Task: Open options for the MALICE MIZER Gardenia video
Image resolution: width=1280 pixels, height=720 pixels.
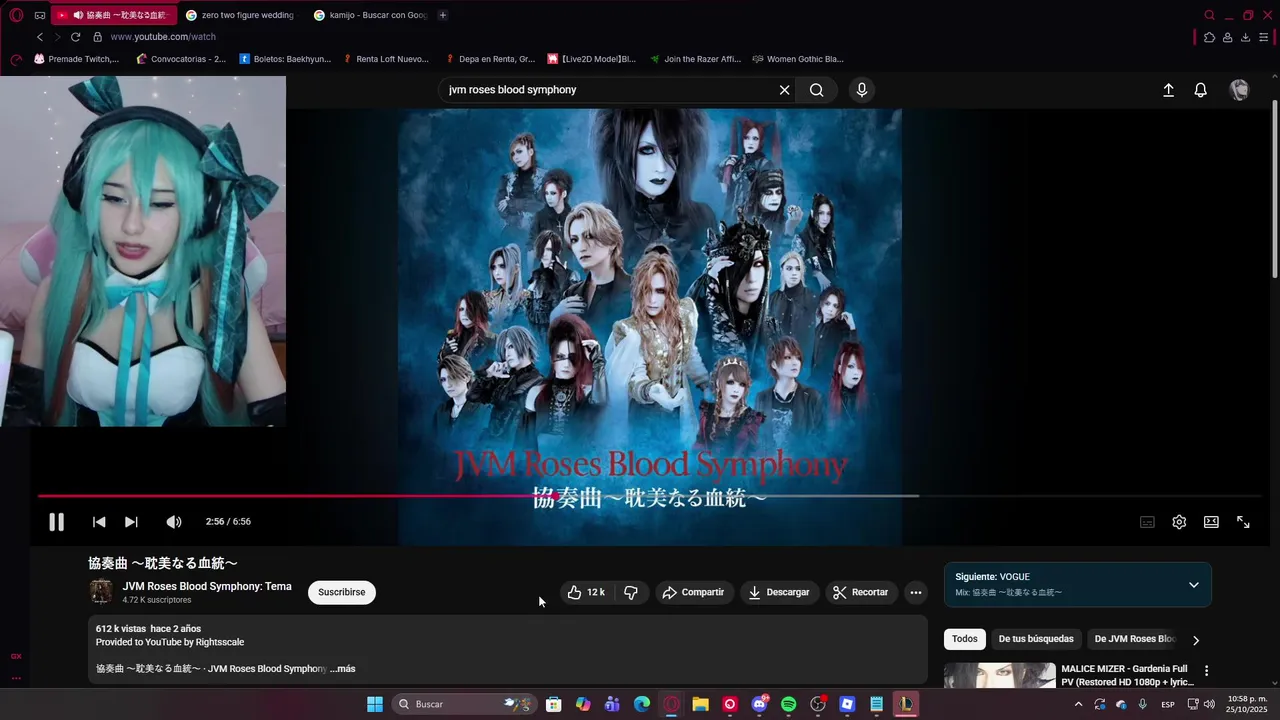Action: click(x=1206, y=671)
